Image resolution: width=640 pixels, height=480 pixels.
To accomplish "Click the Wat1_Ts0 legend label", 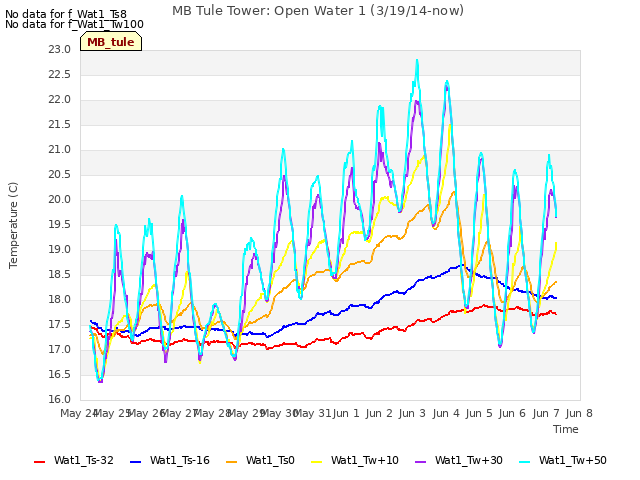I will (x=270, y=460).
